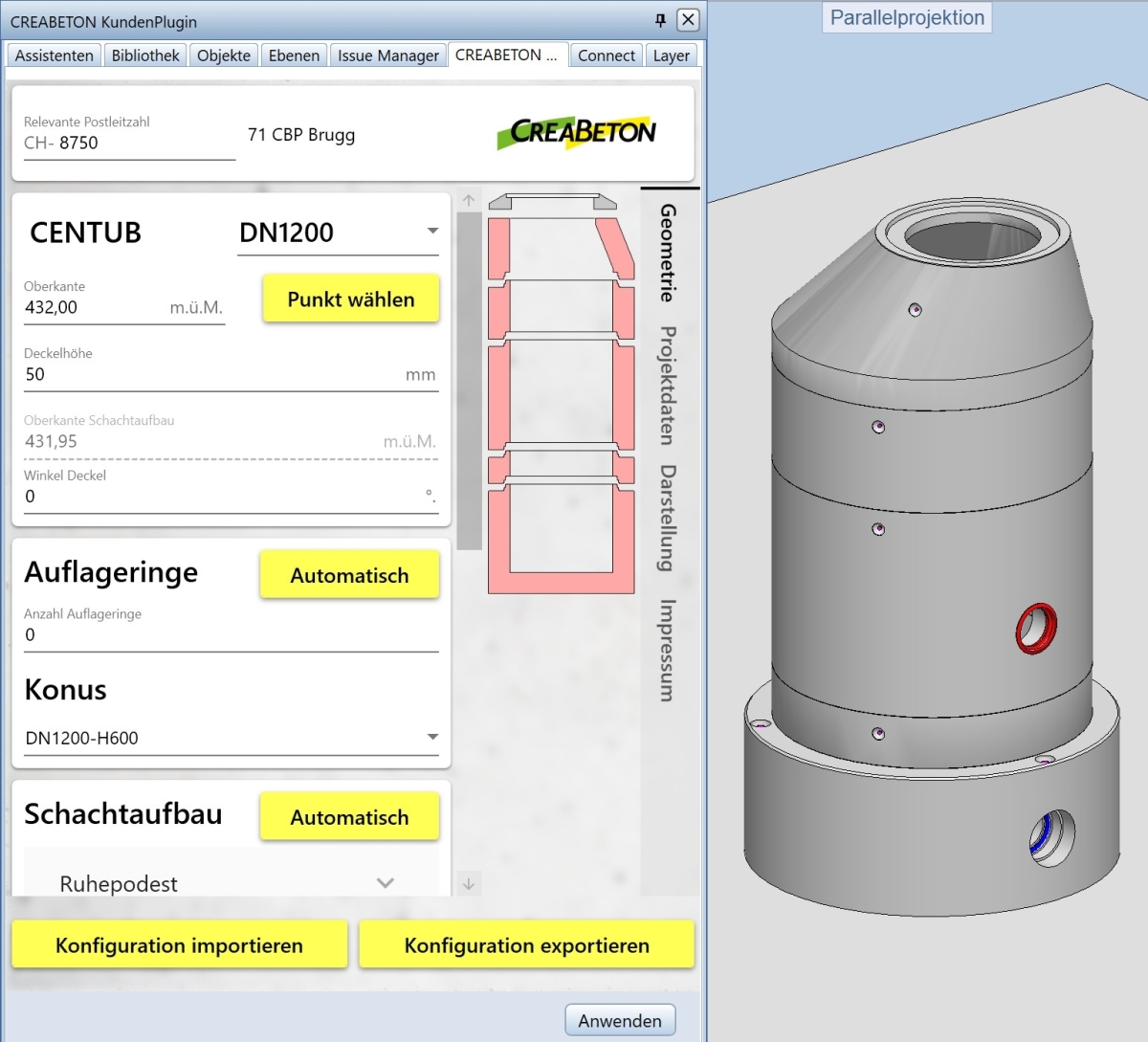
Task: Edit the Winkel Deckel field
Action: pos(231,497)
